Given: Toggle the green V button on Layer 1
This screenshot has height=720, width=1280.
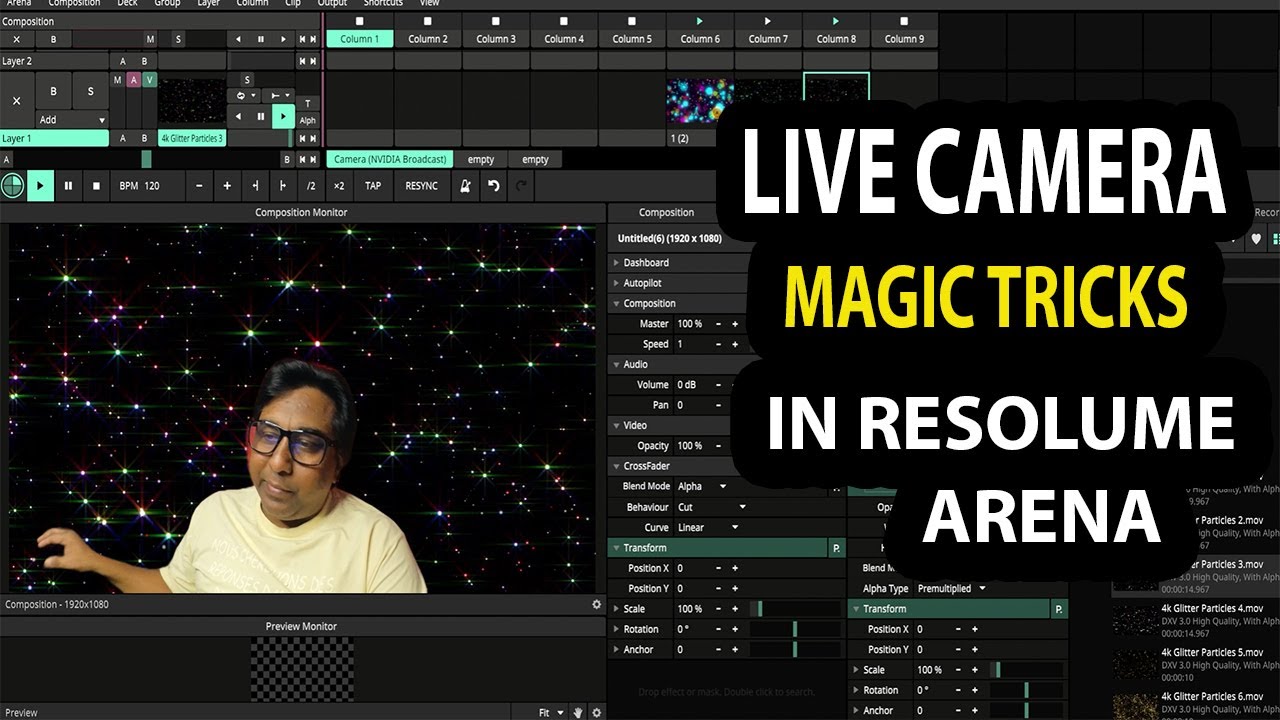Looking at the screenshot, I should coord(149,80).
